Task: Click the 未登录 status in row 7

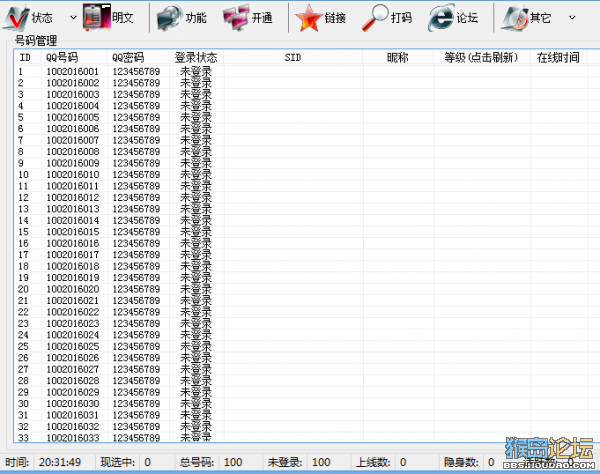Action: click(x=196, y=140)
